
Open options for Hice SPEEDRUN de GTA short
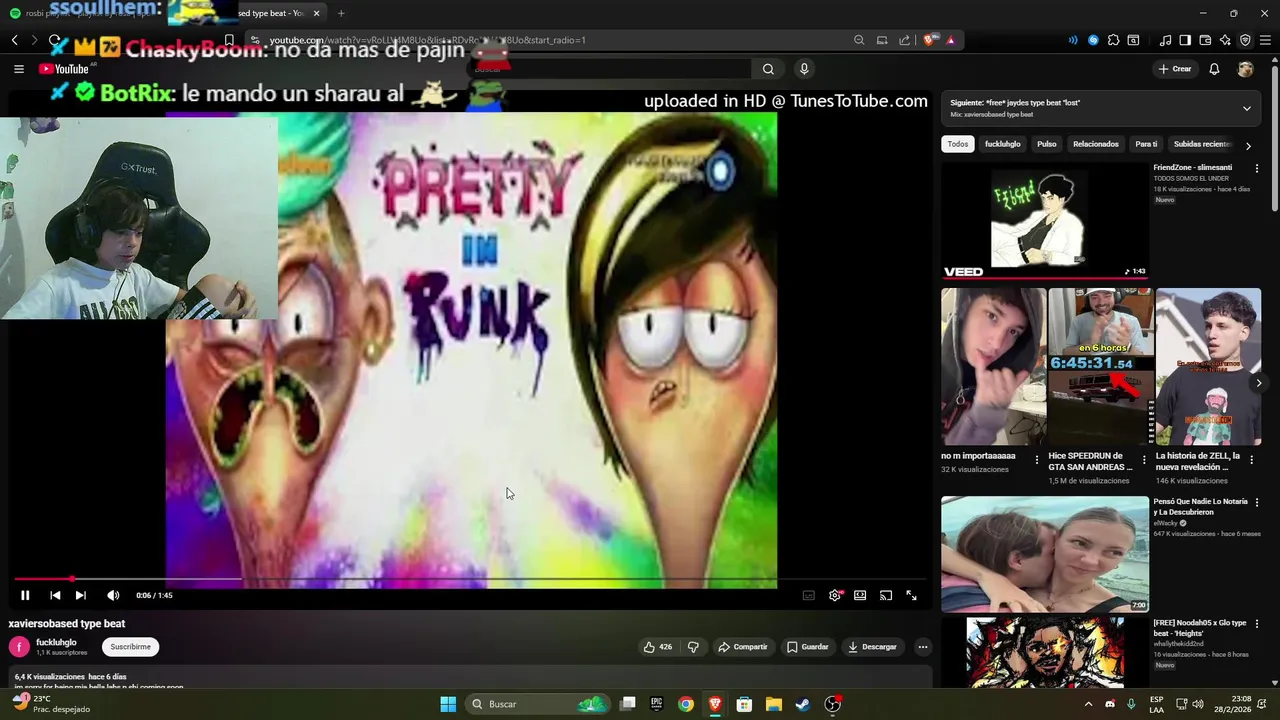pyautogui.click(x=1144, y=460)
